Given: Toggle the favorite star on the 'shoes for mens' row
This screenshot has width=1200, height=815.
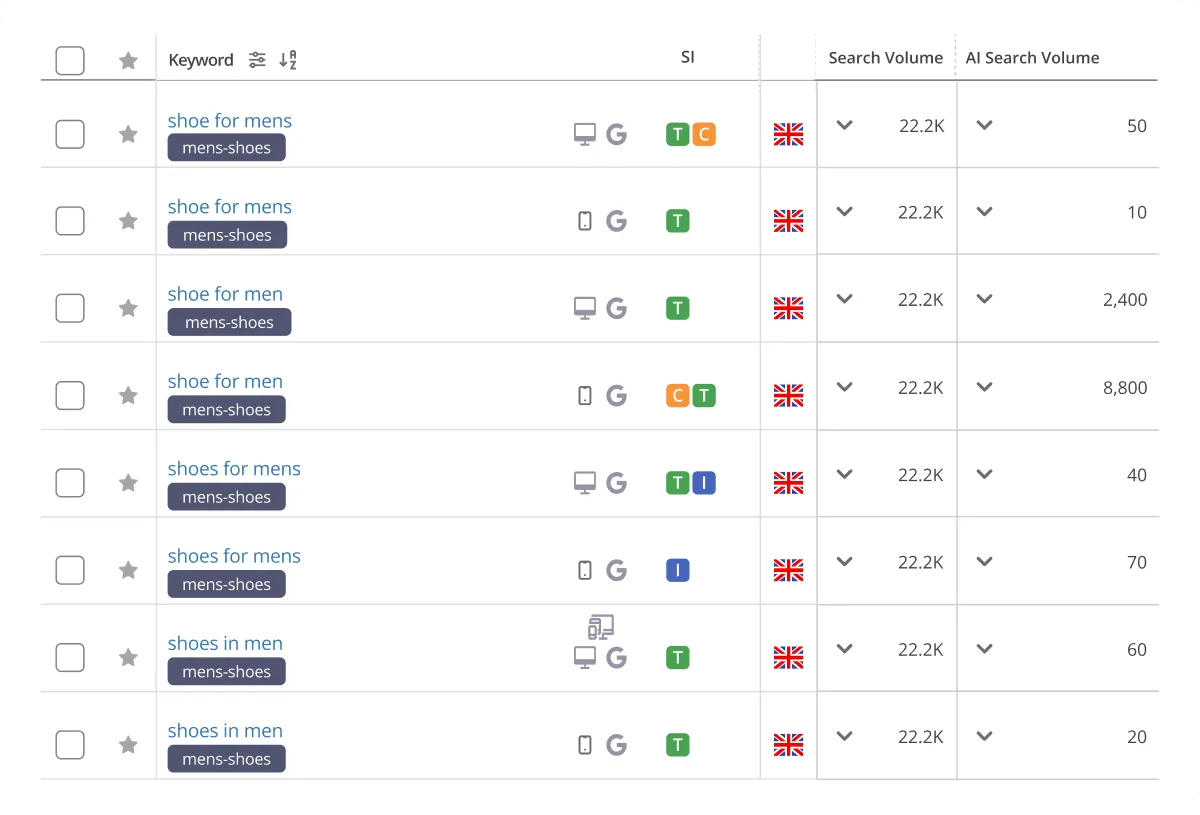Looking at the screenshot, I should (x=128, y=483).
